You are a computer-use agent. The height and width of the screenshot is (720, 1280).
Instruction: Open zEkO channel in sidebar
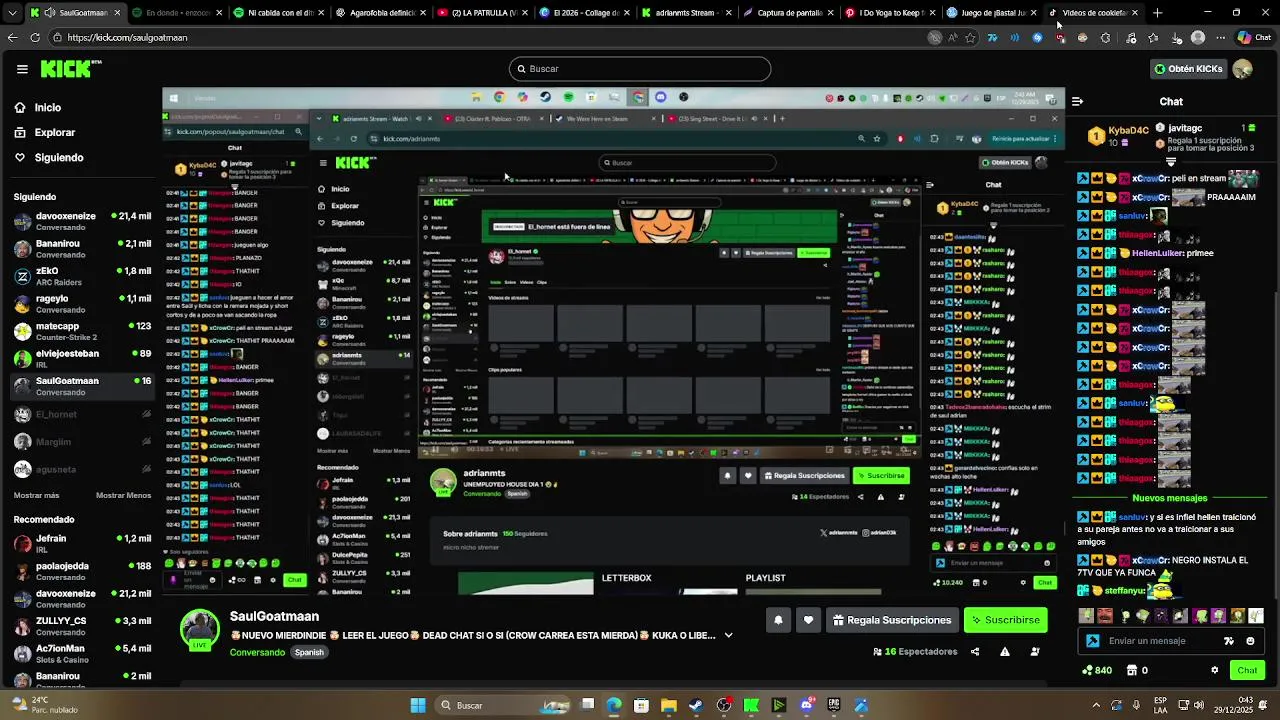click(x=82, y=276)
